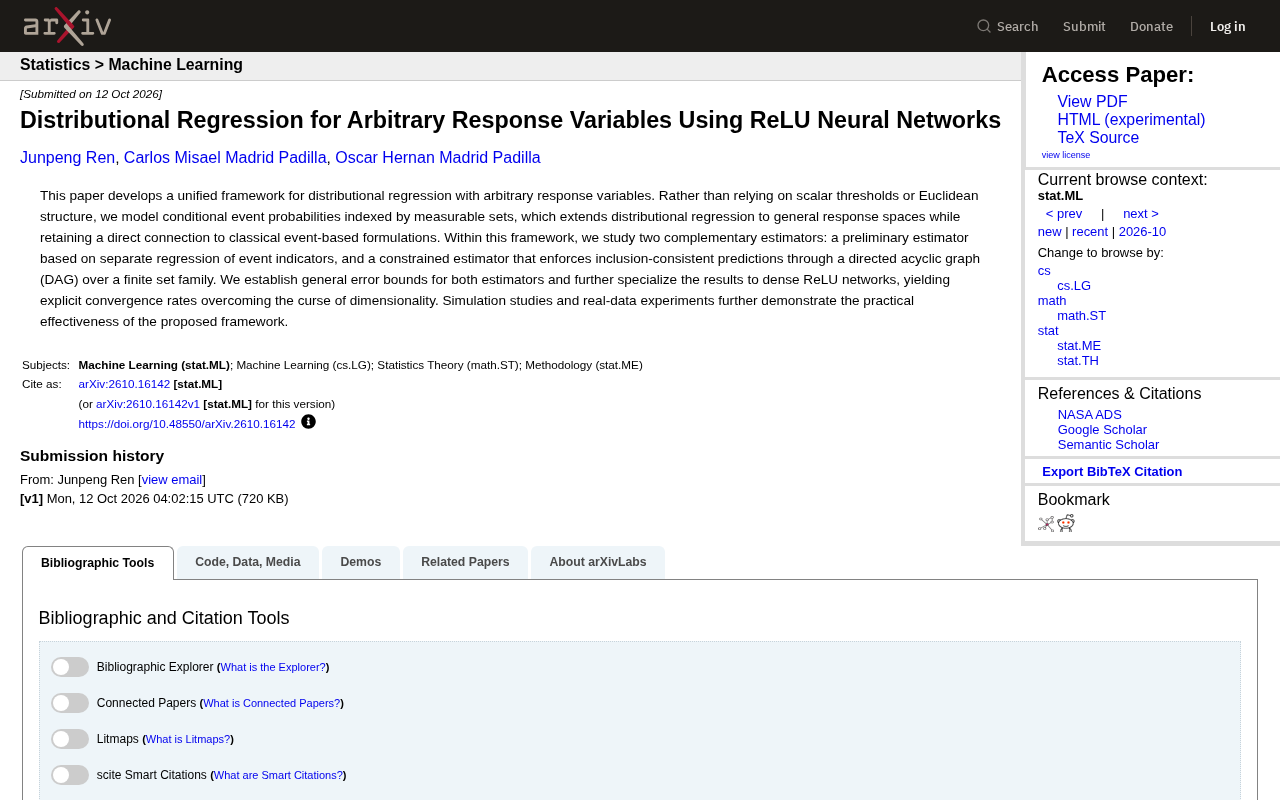
Task: Enable scite Smart Citations toggle
Action: pos(70,775)
